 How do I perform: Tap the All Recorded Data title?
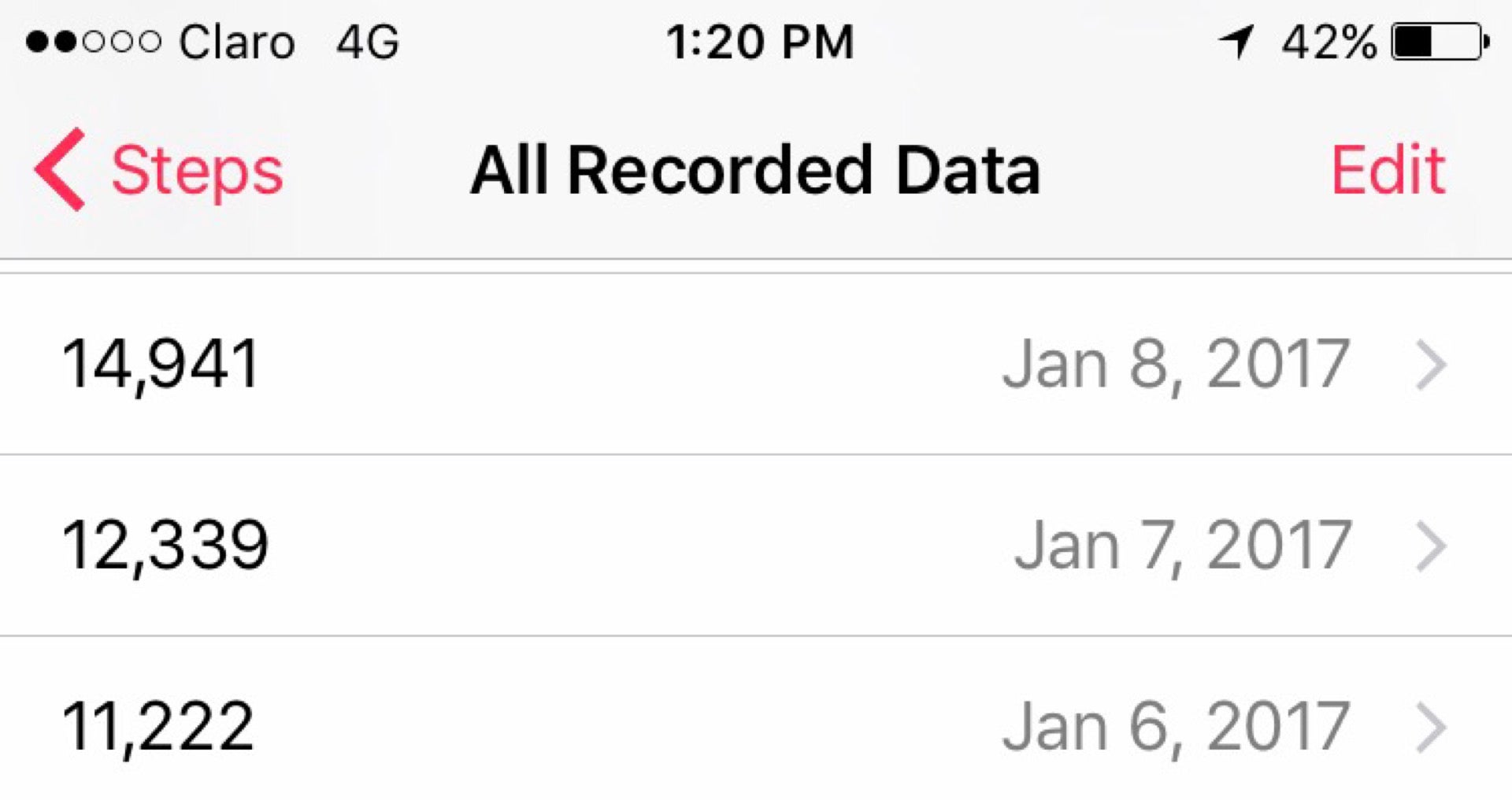pyautogui.click(x=756, y=169)
